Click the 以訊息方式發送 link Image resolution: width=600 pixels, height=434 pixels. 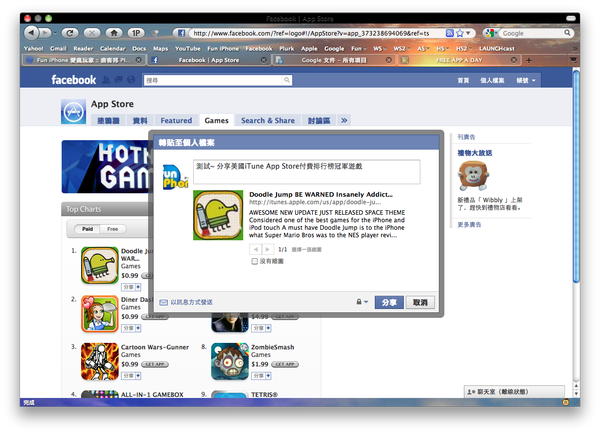click(x=191, y=302)
